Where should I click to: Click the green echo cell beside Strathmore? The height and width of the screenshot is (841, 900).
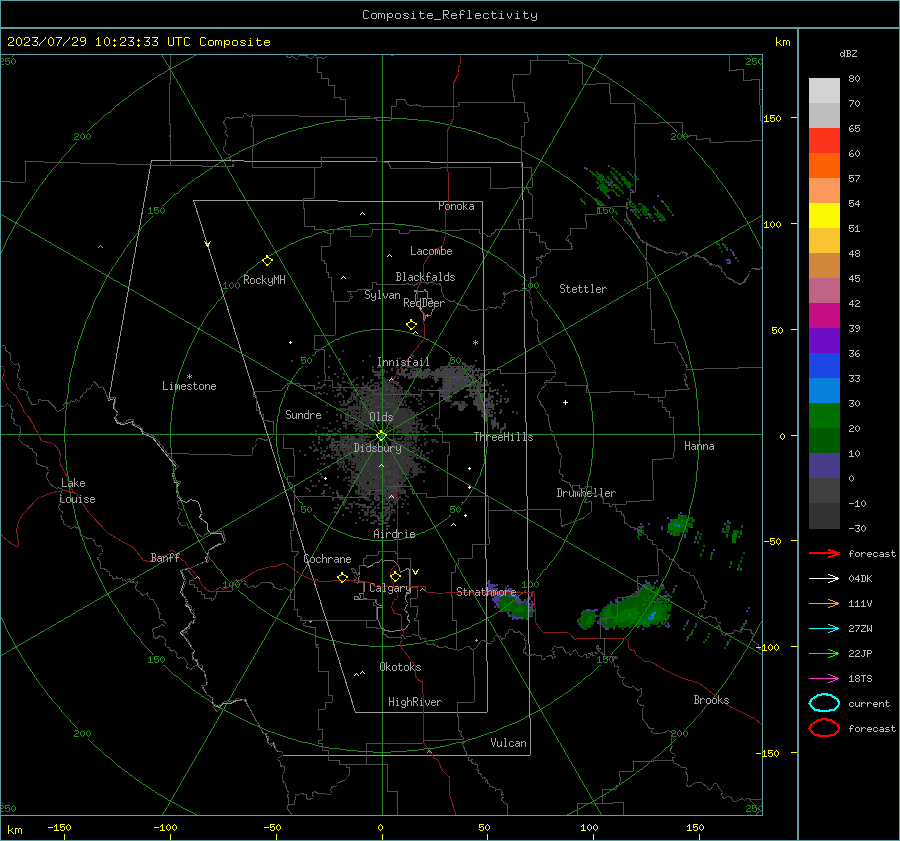[513, 606]
